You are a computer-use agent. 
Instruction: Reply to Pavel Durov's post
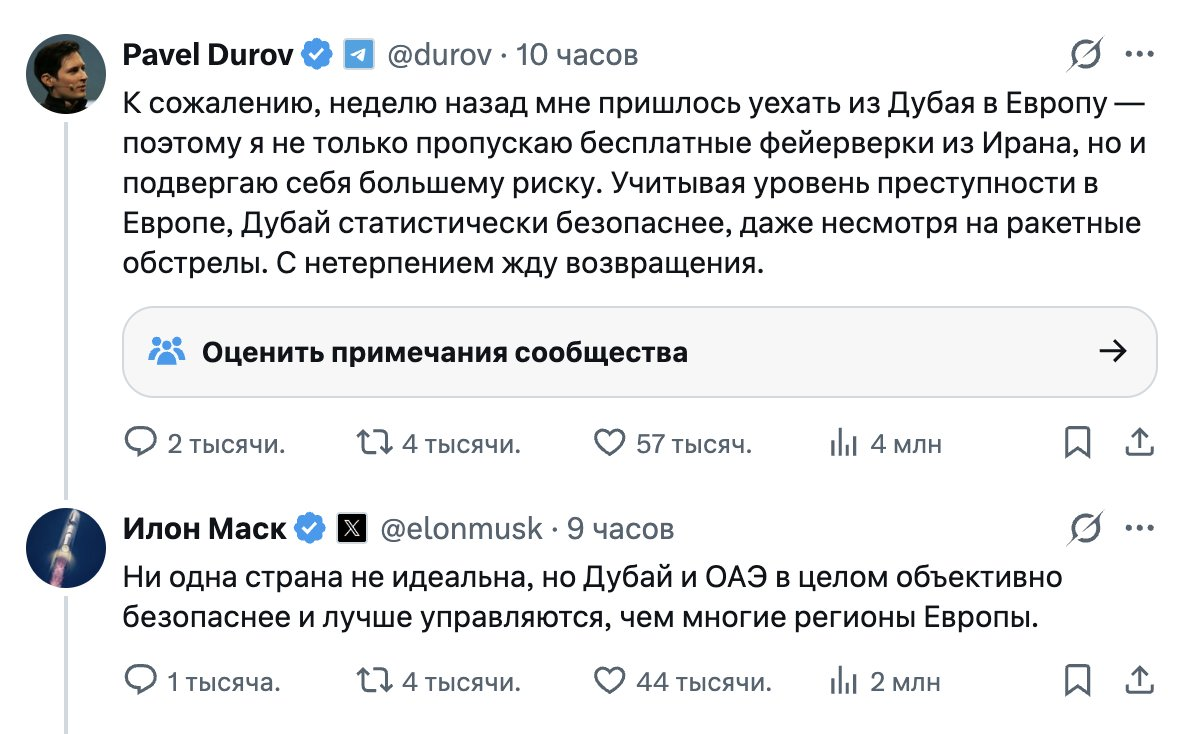[141, 442]
